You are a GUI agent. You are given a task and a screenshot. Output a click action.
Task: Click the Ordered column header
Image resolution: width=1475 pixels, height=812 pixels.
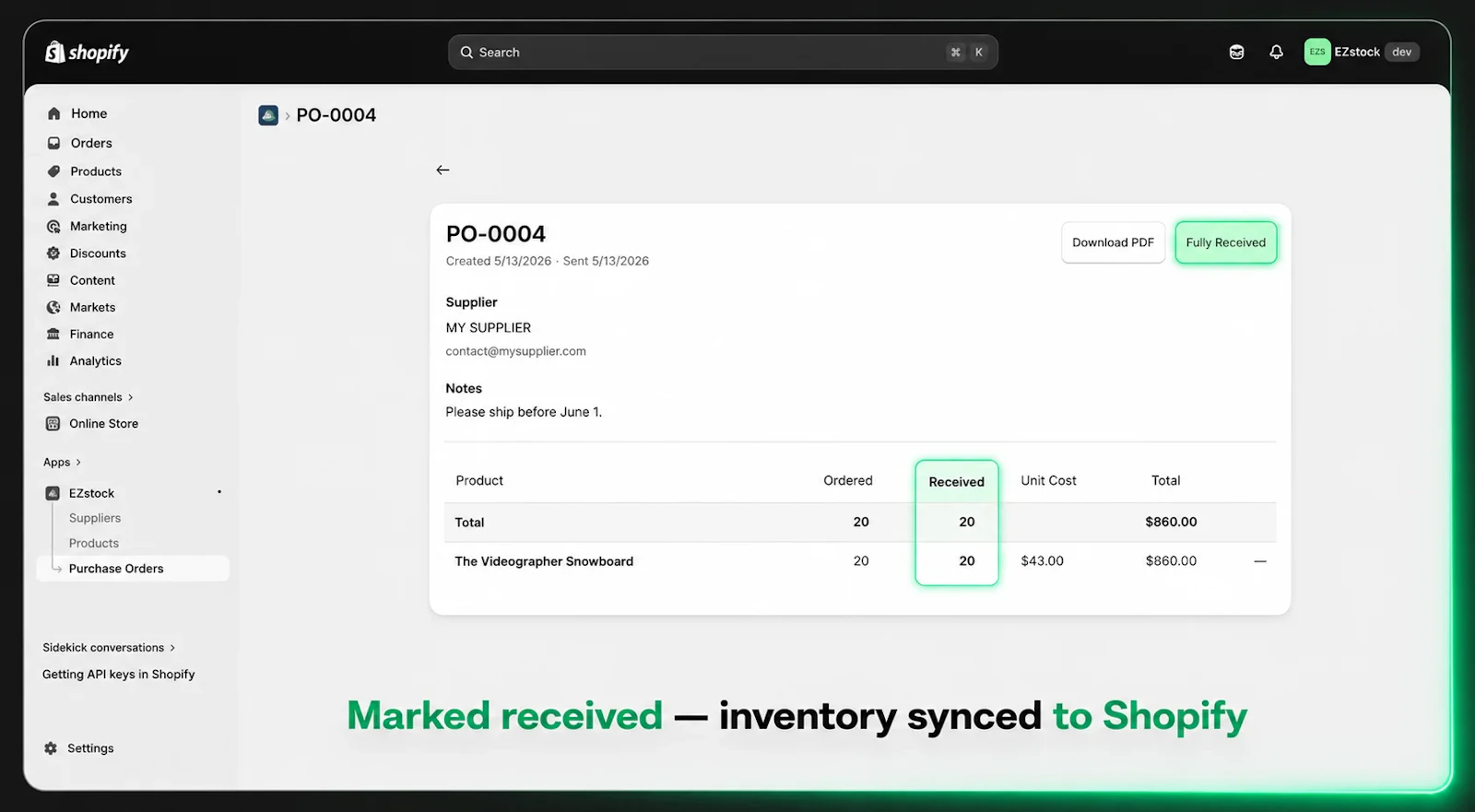pos(848,481)
